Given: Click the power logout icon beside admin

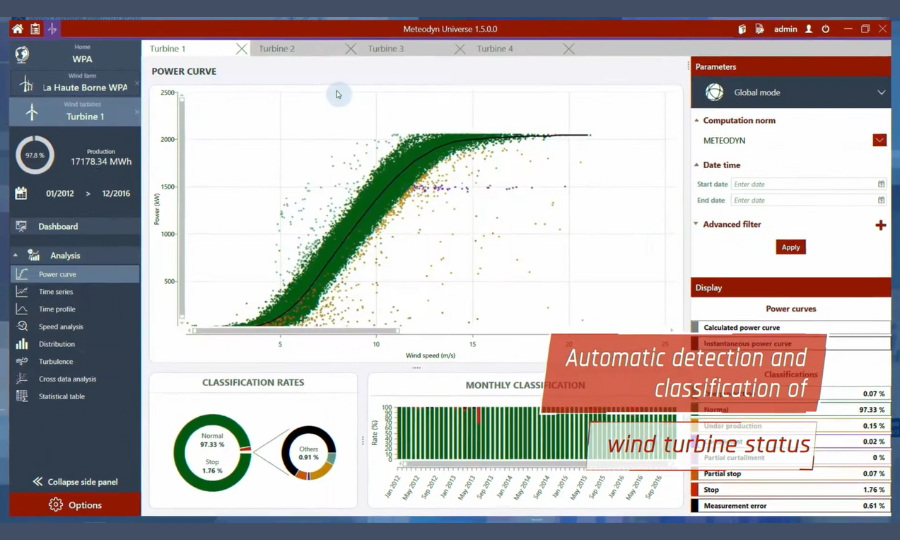Looking at the screenshot, I should click(825, 29).
